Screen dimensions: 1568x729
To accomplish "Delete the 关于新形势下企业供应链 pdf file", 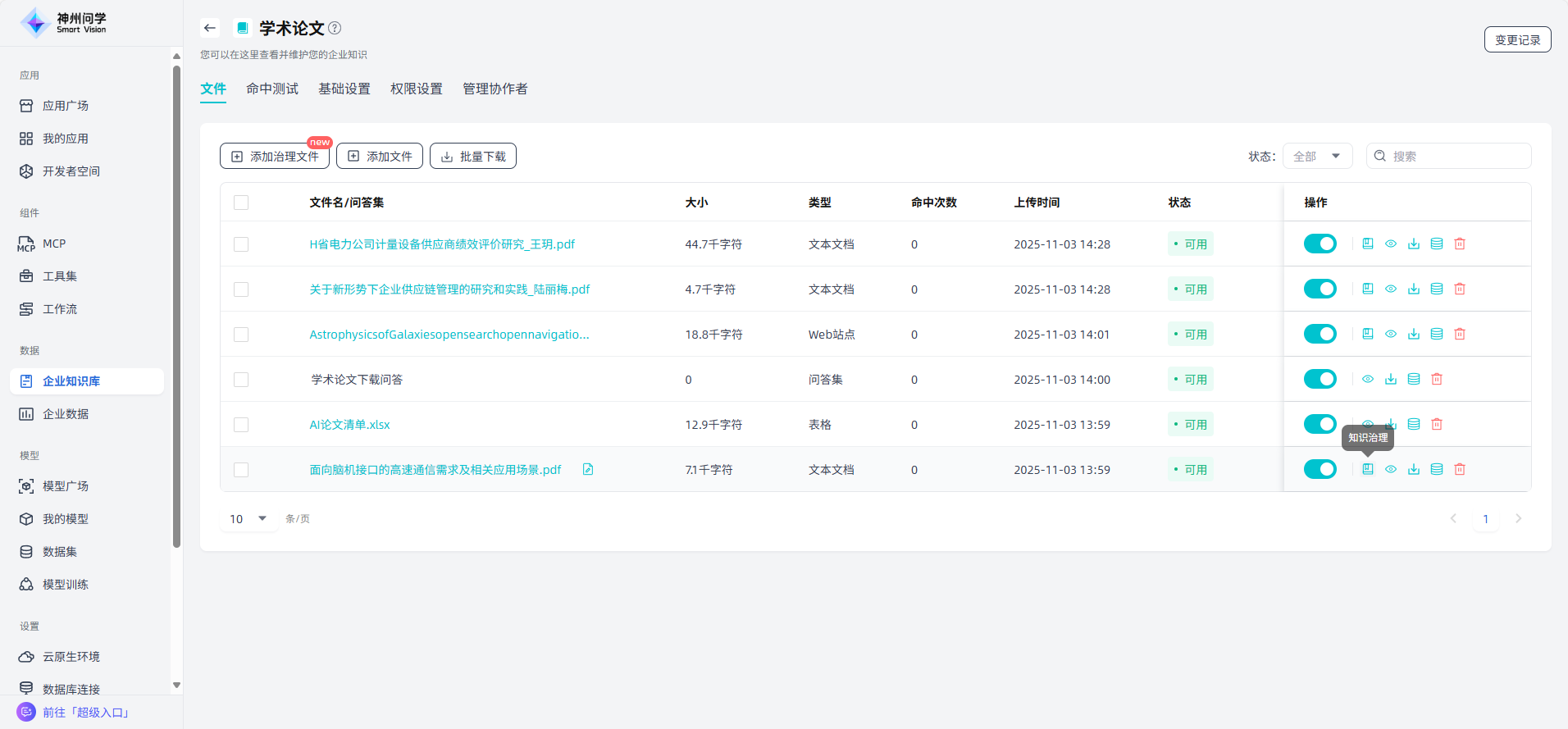I will coord(1459,289).
